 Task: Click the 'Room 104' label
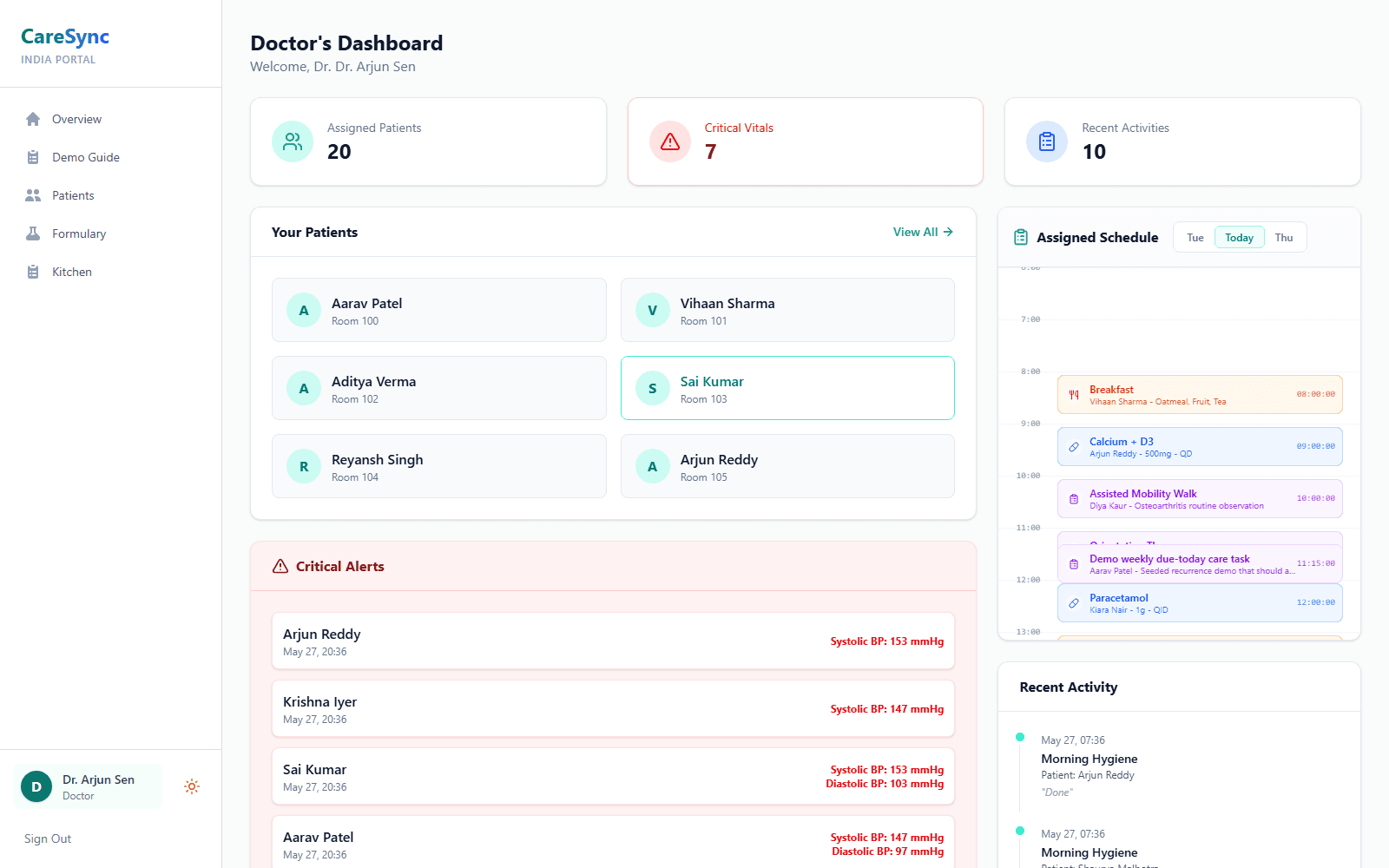click(x=355, y=477)
